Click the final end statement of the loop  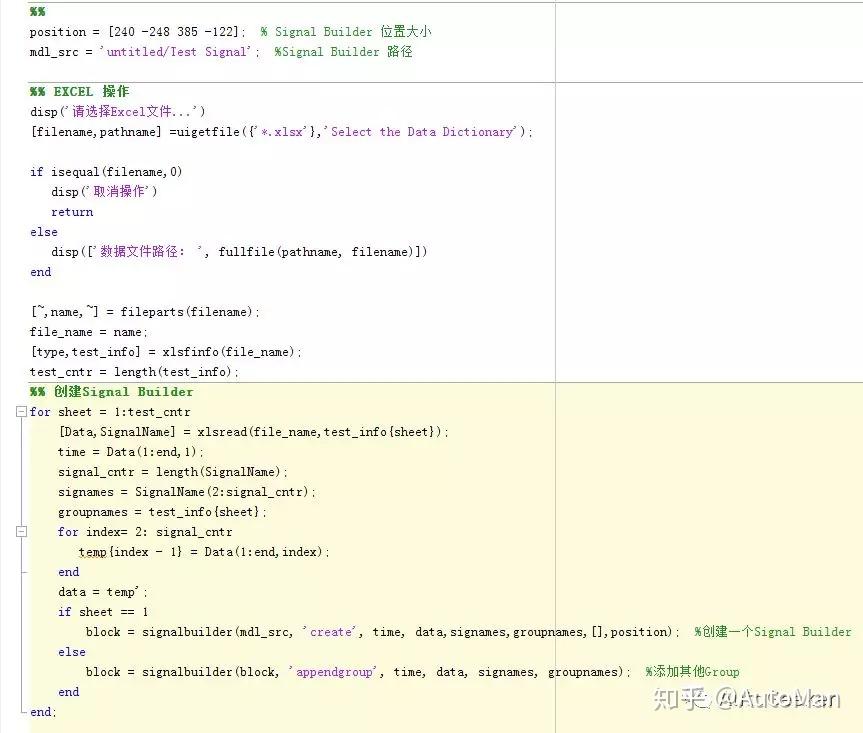pyautogui.click(x=41, y=712)
